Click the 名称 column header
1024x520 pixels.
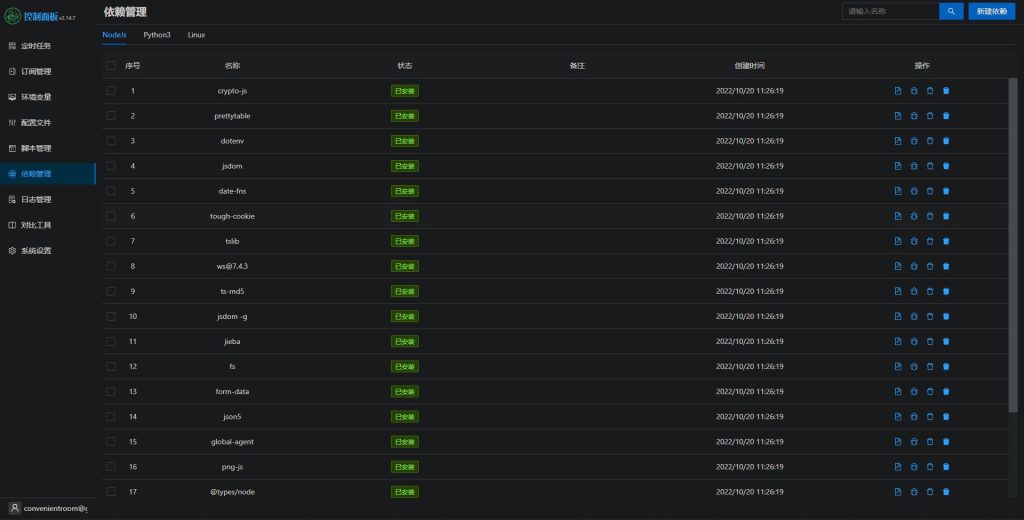point(232,66)
